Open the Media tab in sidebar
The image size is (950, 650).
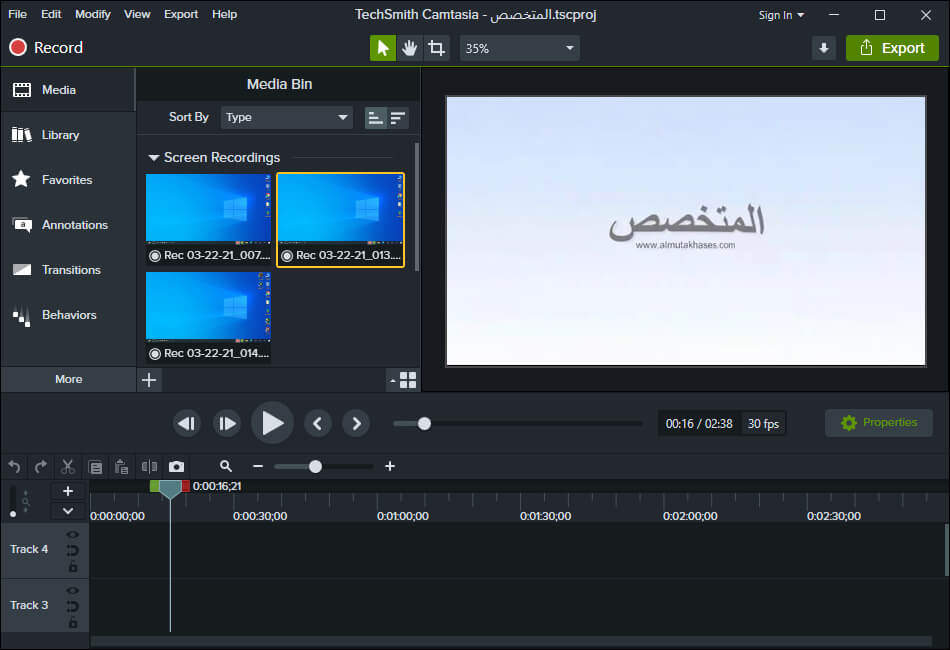click(x=68, y=90)
